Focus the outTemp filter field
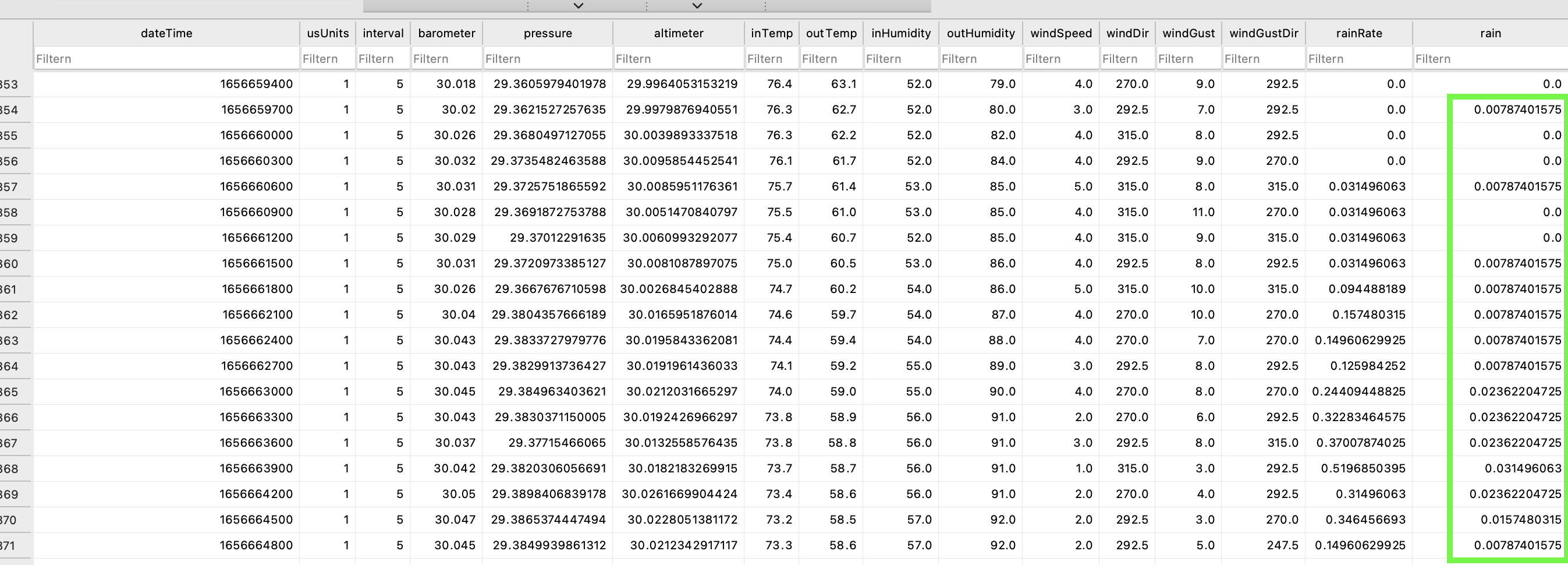1568x565 pixels. tap(831, 58)
